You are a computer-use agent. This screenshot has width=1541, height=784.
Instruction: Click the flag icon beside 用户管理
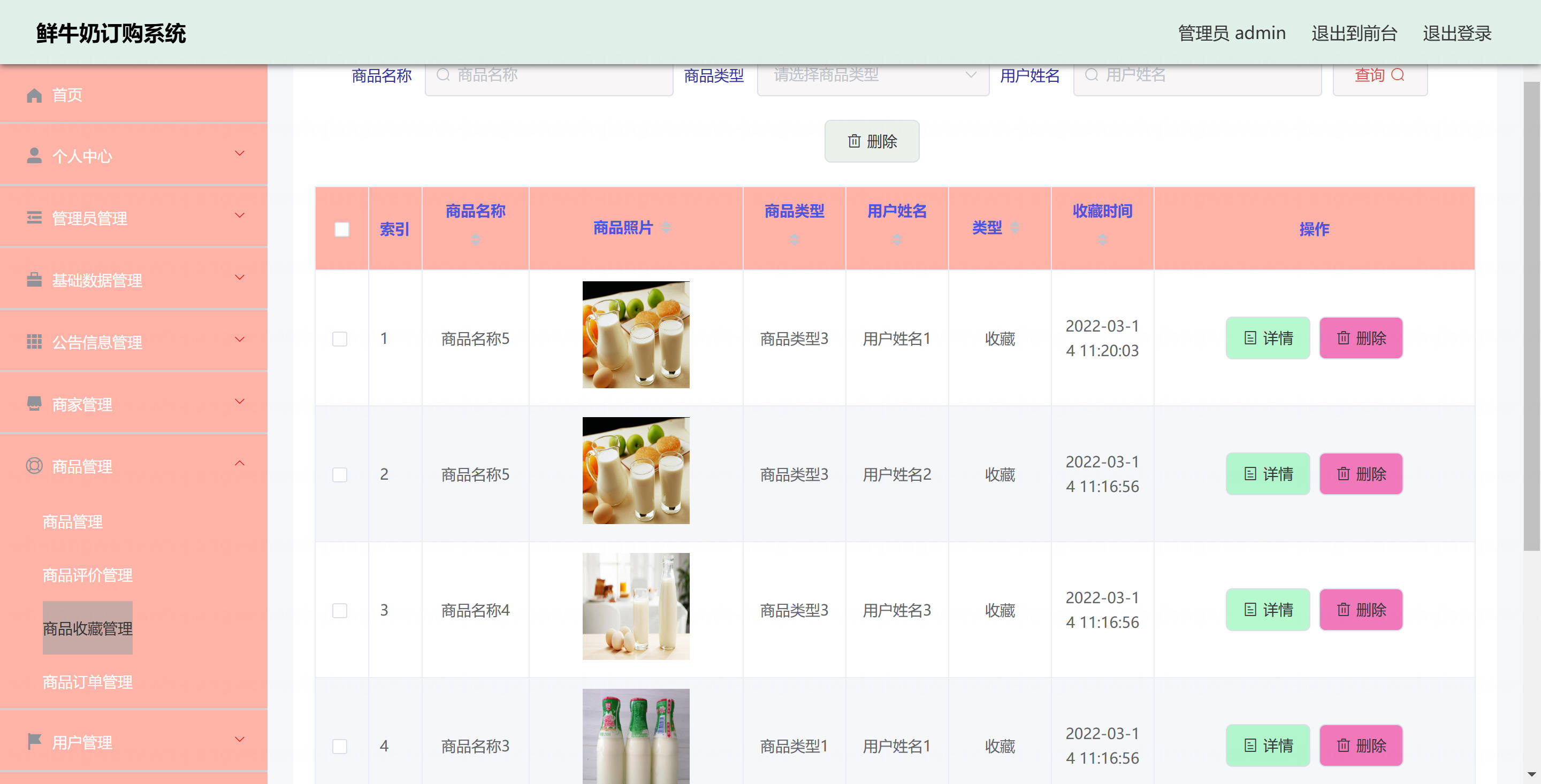click(x=34, y=742)
